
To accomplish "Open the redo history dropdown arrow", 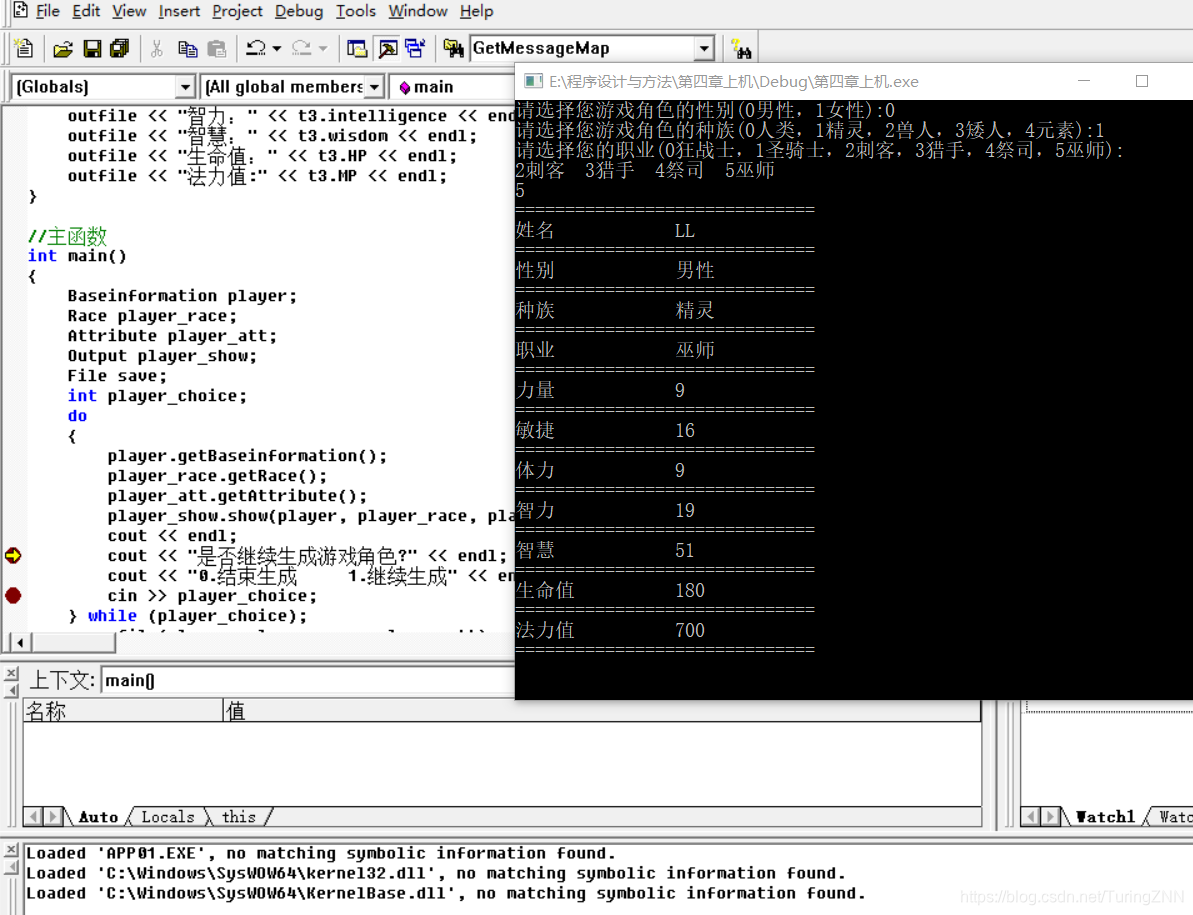I will [323, 49].
